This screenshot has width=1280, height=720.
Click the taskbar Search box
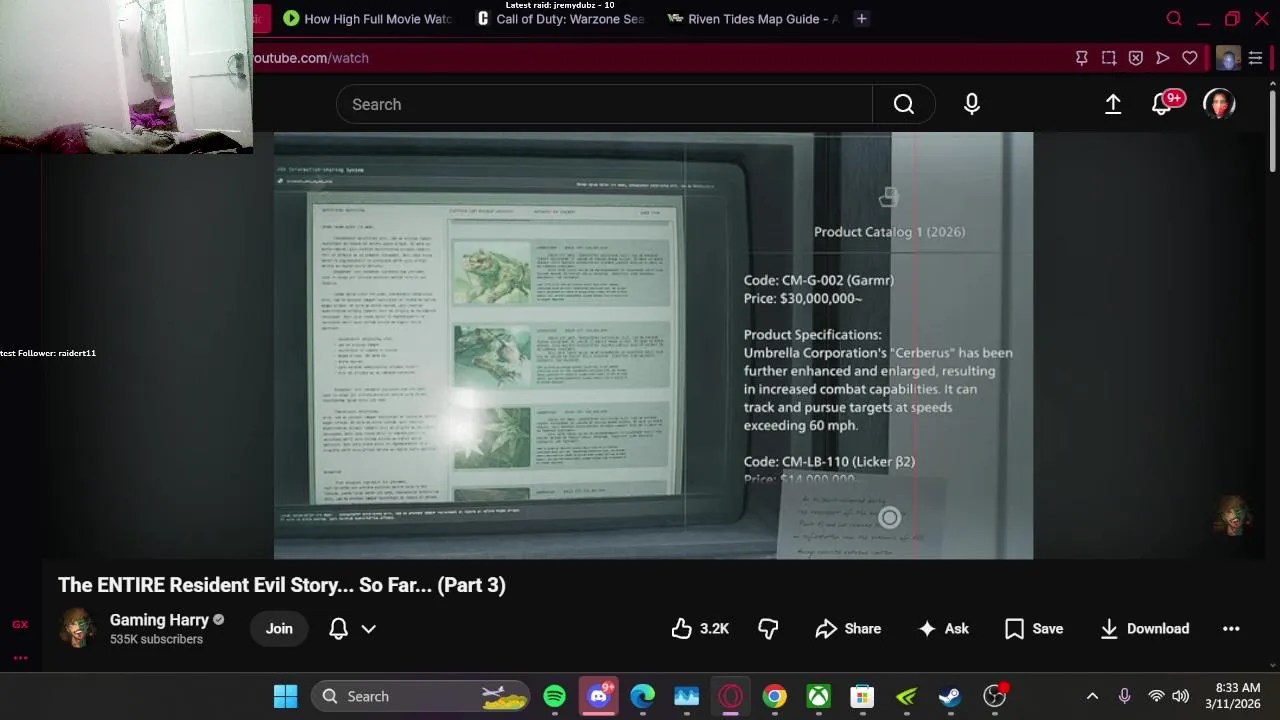(x=422, y=696)
